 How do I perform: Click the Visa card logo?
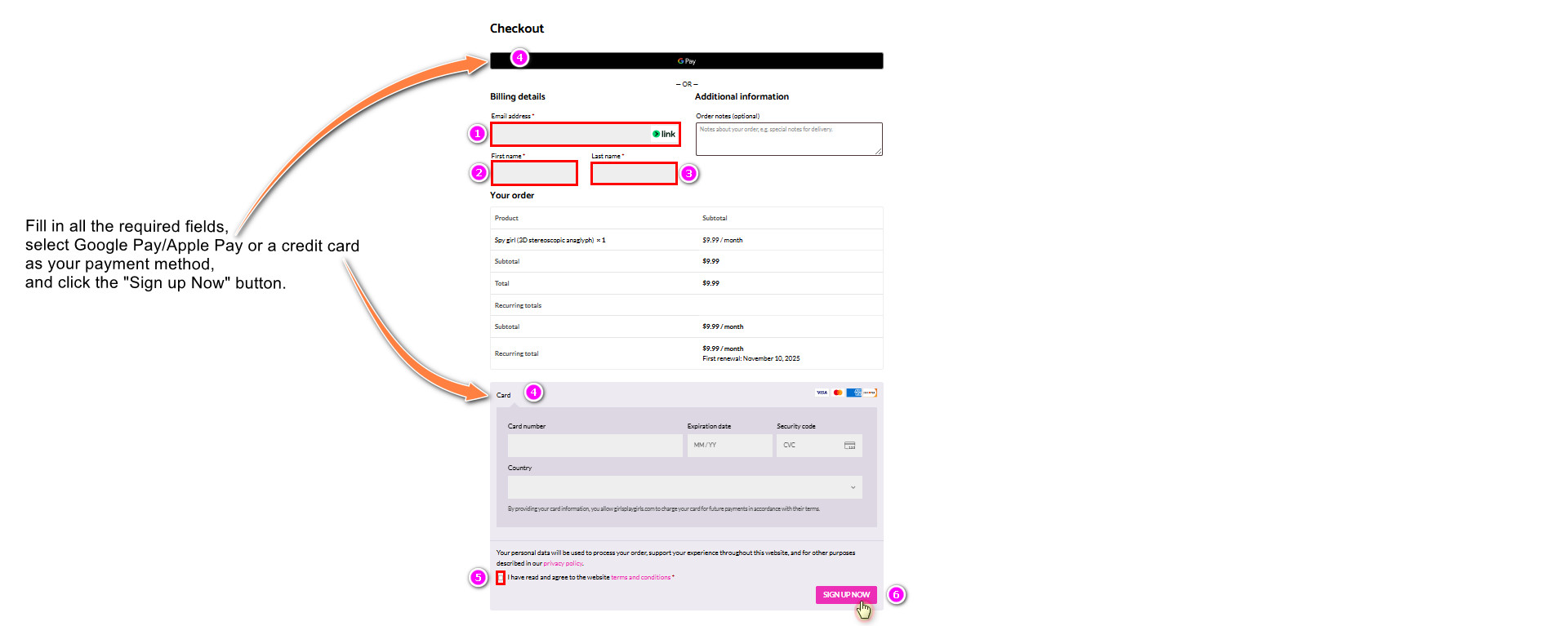tap(822, 393)
